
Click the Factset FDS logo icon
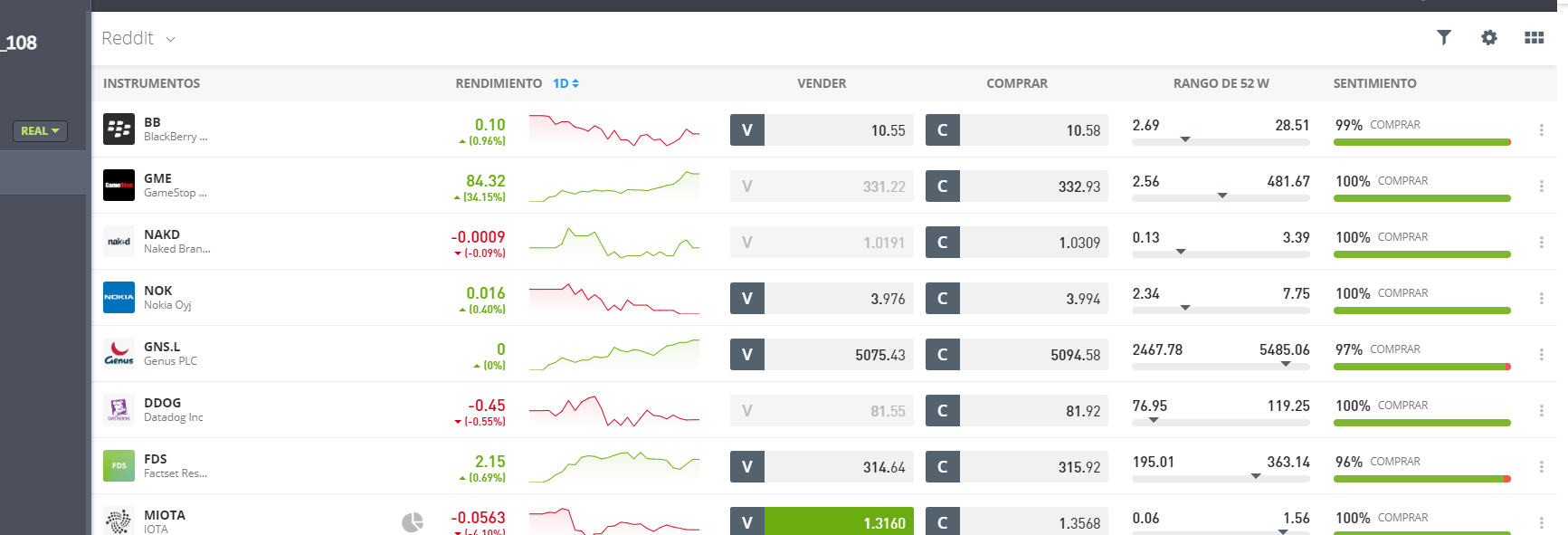click(119, 466)
